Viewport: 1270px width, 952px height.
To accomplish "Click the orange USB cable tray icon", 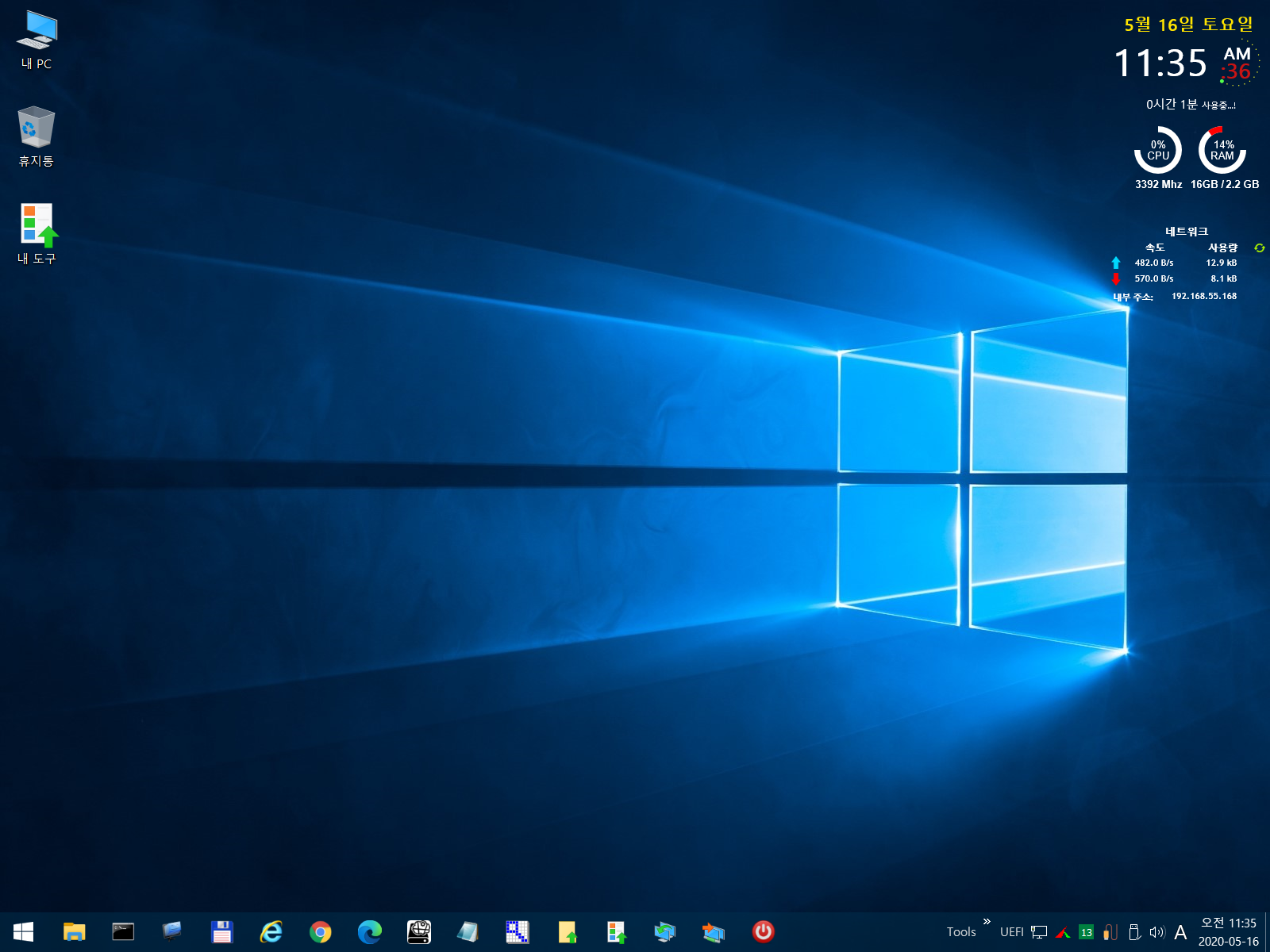I will (x=1110, y=932).
